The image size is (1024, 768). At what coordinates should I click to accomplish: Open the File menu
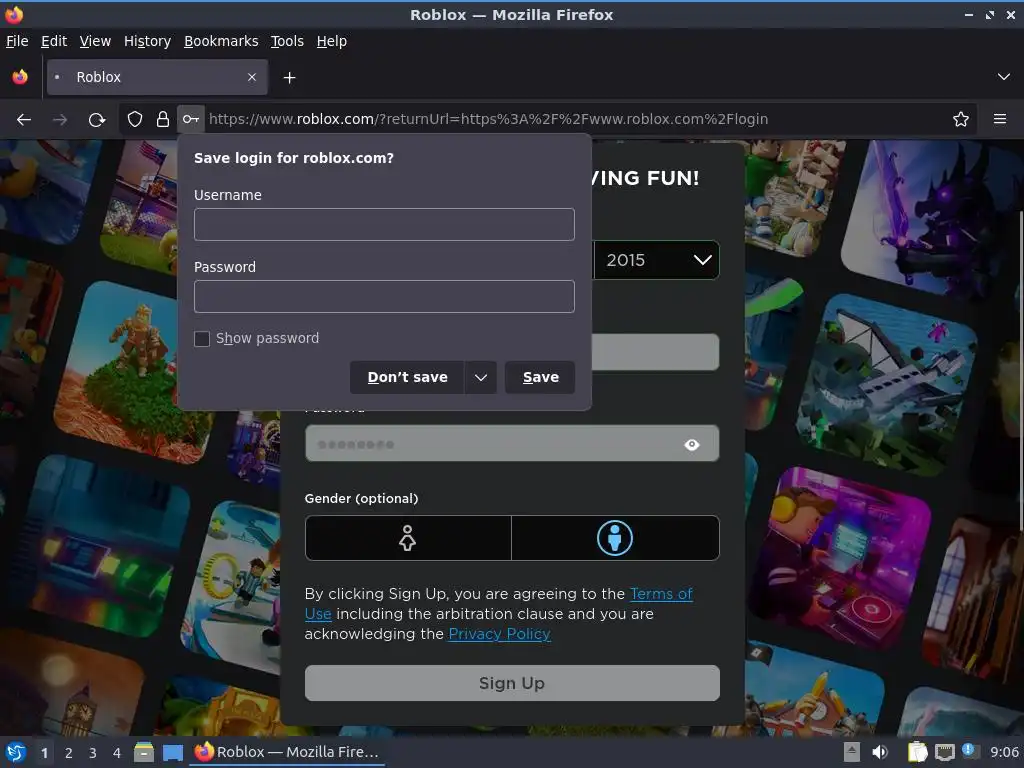tap(17, 41)
